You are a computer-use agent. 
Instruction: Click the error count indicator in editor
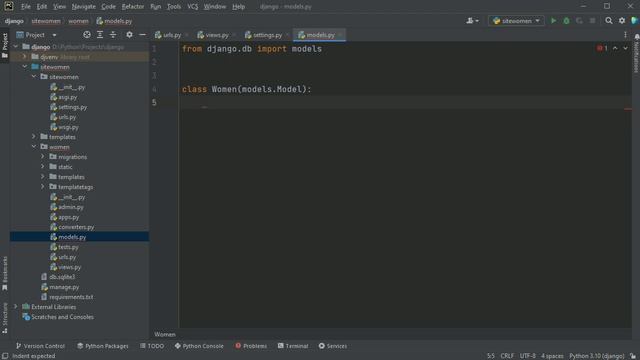point(602,49)
